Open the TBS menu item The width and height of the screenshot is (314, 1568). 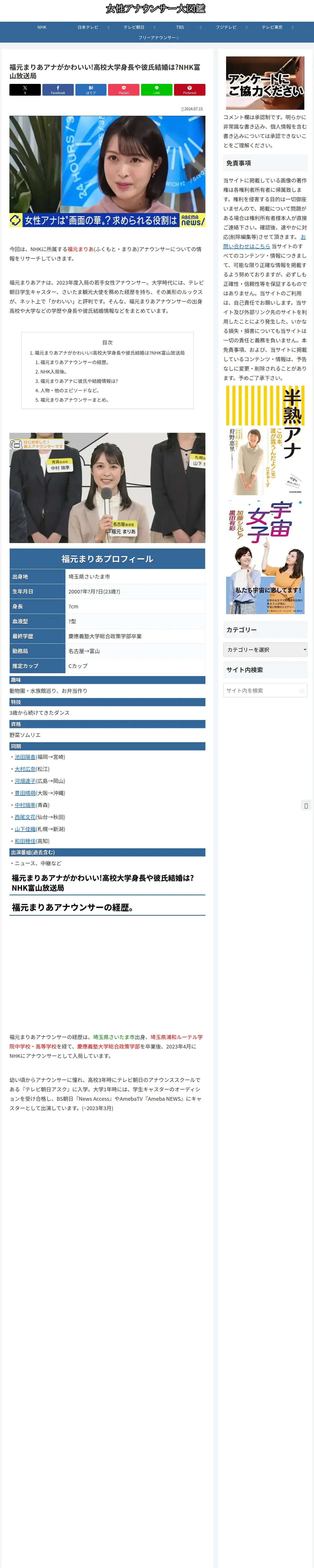click(180, 27)
